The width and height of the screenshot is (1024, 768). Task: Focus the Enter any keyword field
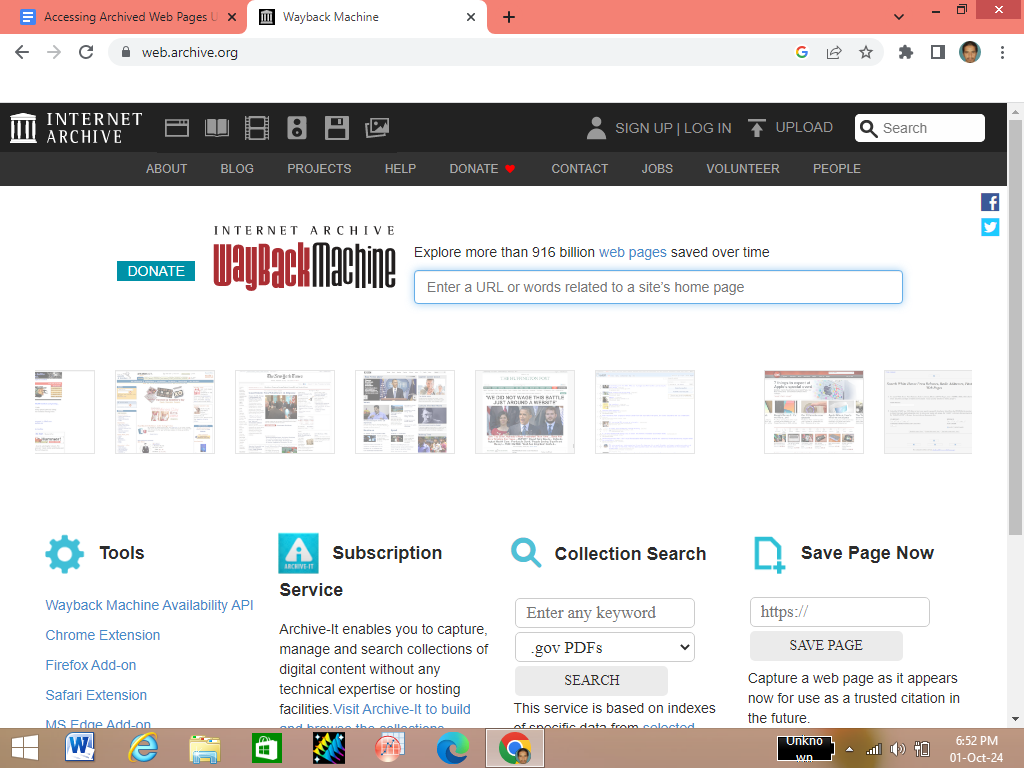coord(605,613)
